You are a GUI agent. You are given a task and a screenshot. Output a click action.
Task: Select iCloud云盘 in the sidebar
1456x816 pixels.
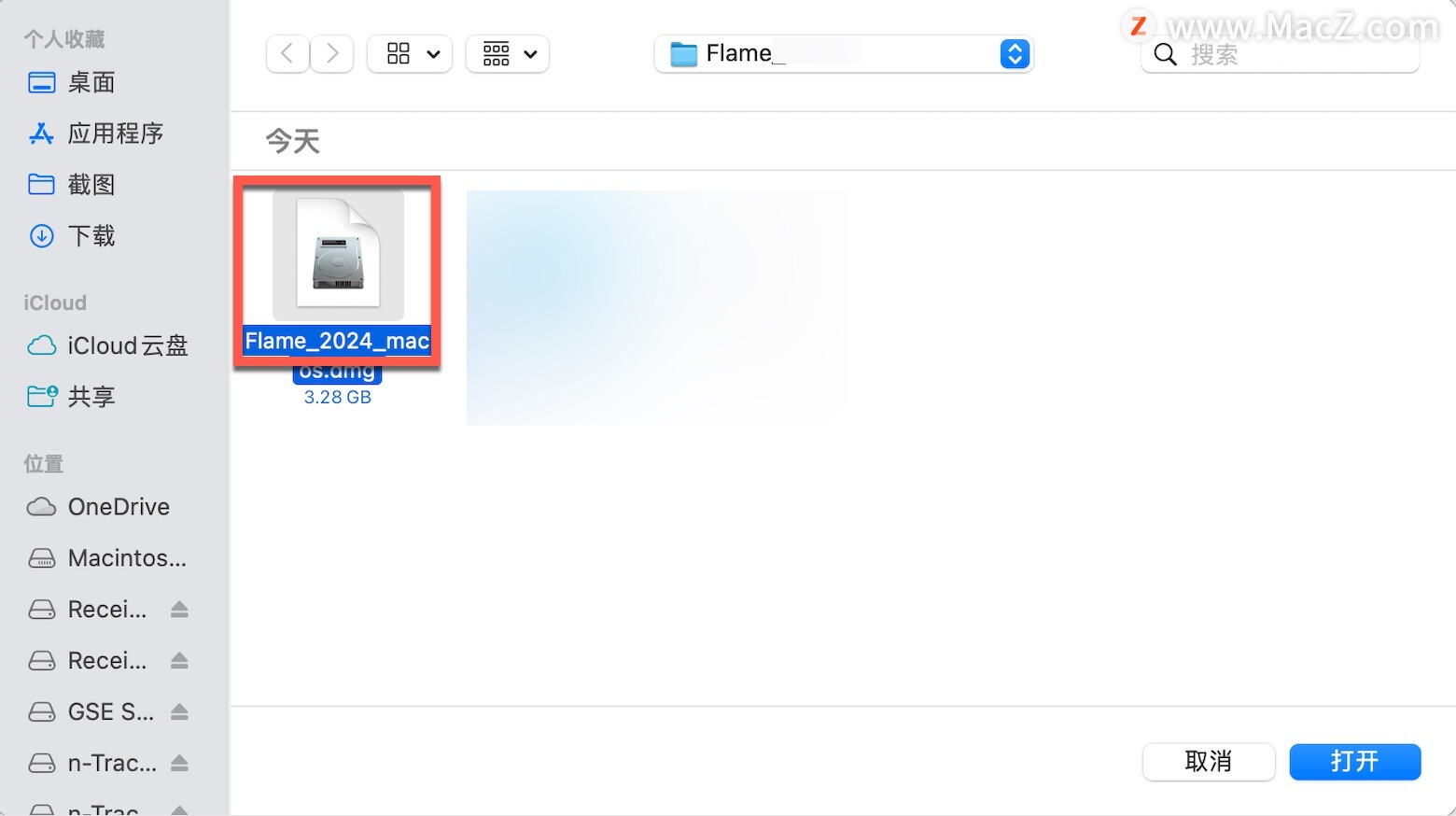[x=128, y=346]
